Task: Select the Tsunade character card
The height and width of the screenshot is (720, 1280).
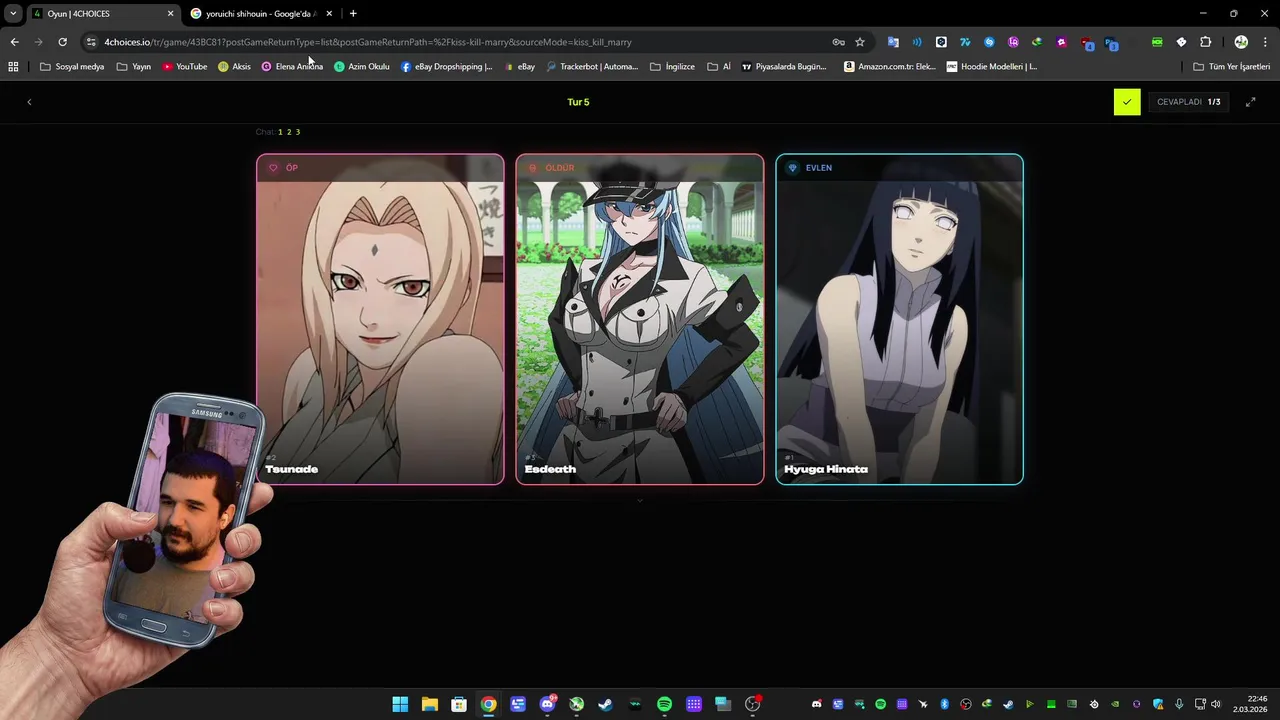Action: click(380, 319)
